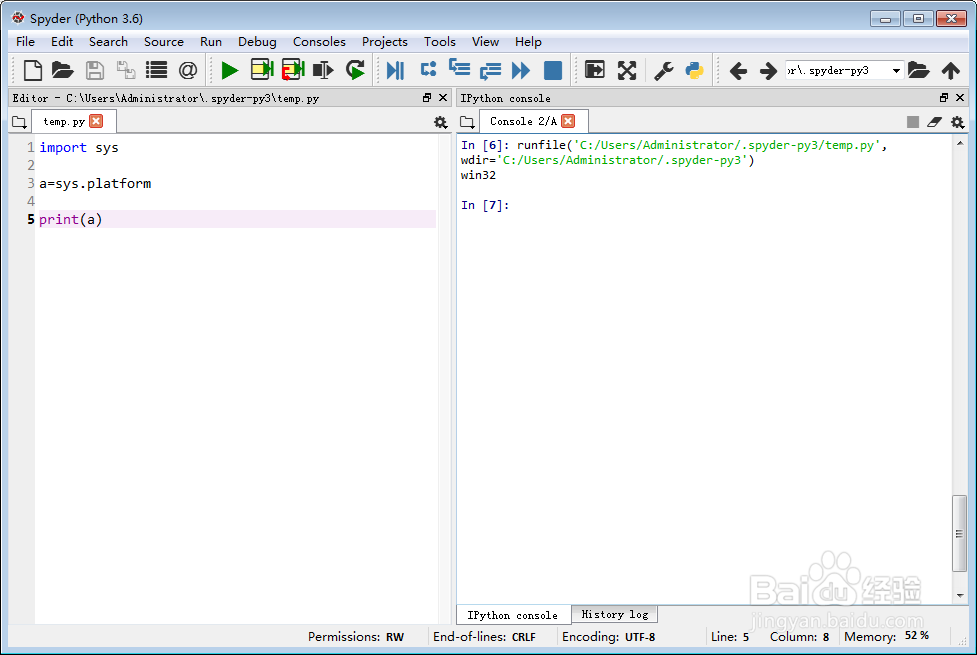Open a file using the folder icon
977x655 pixels.
tap(62, 70)
